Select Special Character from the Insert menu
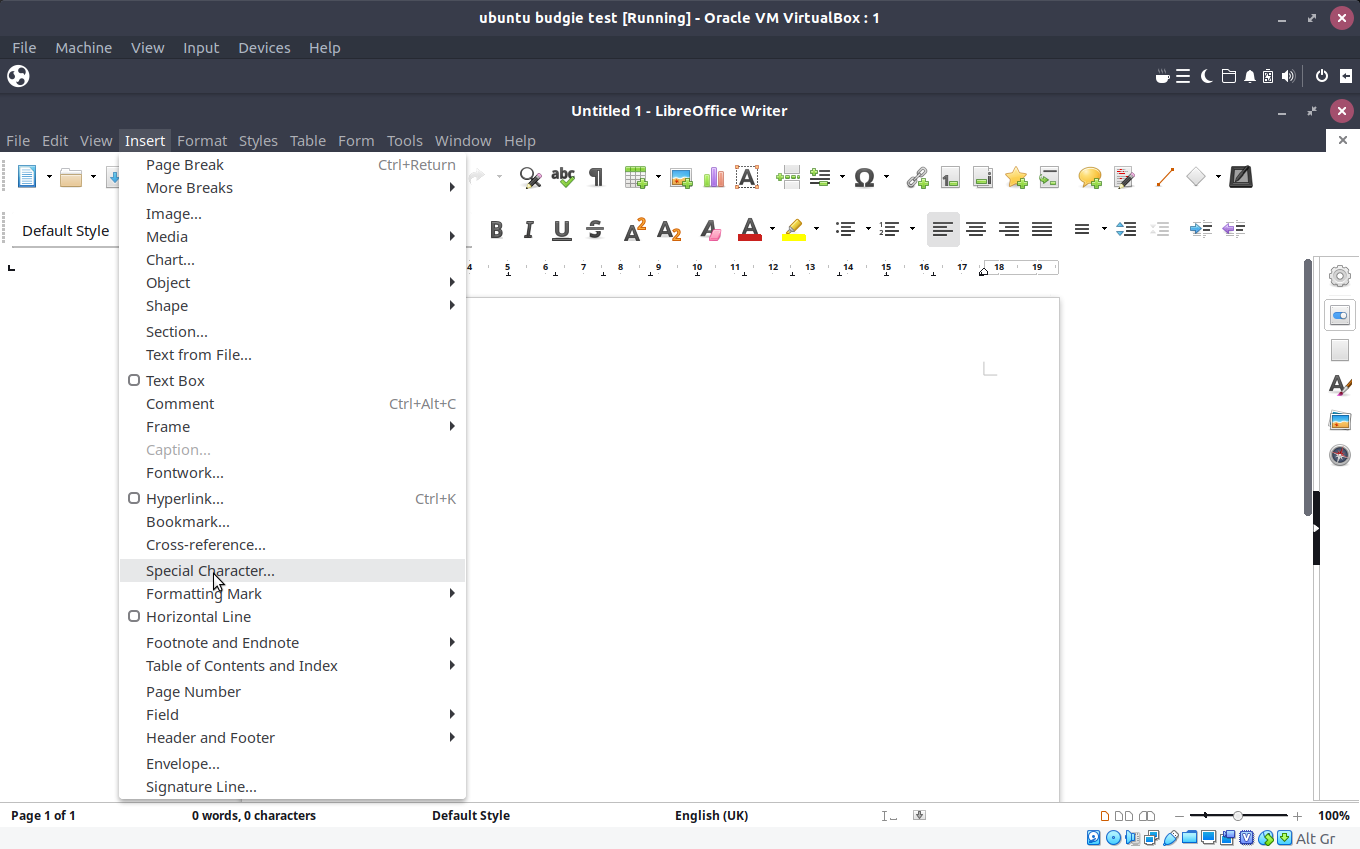 [x=210, y=570]
